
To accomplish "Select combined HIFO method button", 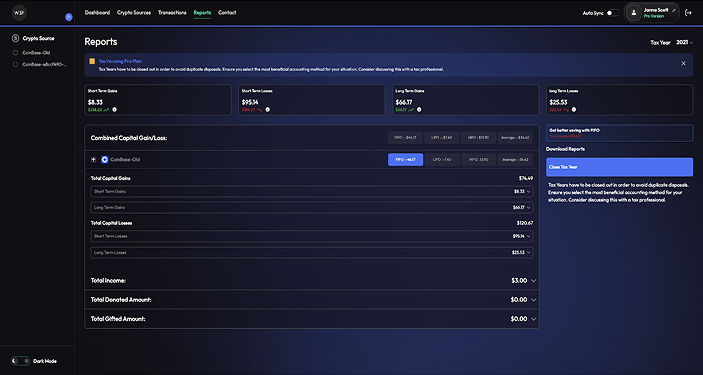I will pyautogui.click(x=479, y=138).
